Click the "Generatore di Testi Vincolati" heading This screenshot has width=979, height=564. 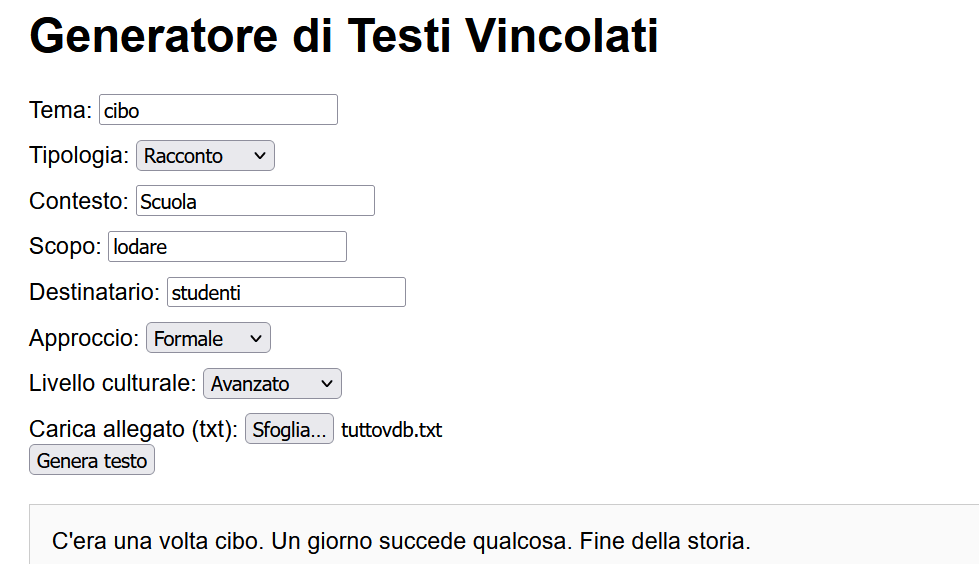[344, 37]
